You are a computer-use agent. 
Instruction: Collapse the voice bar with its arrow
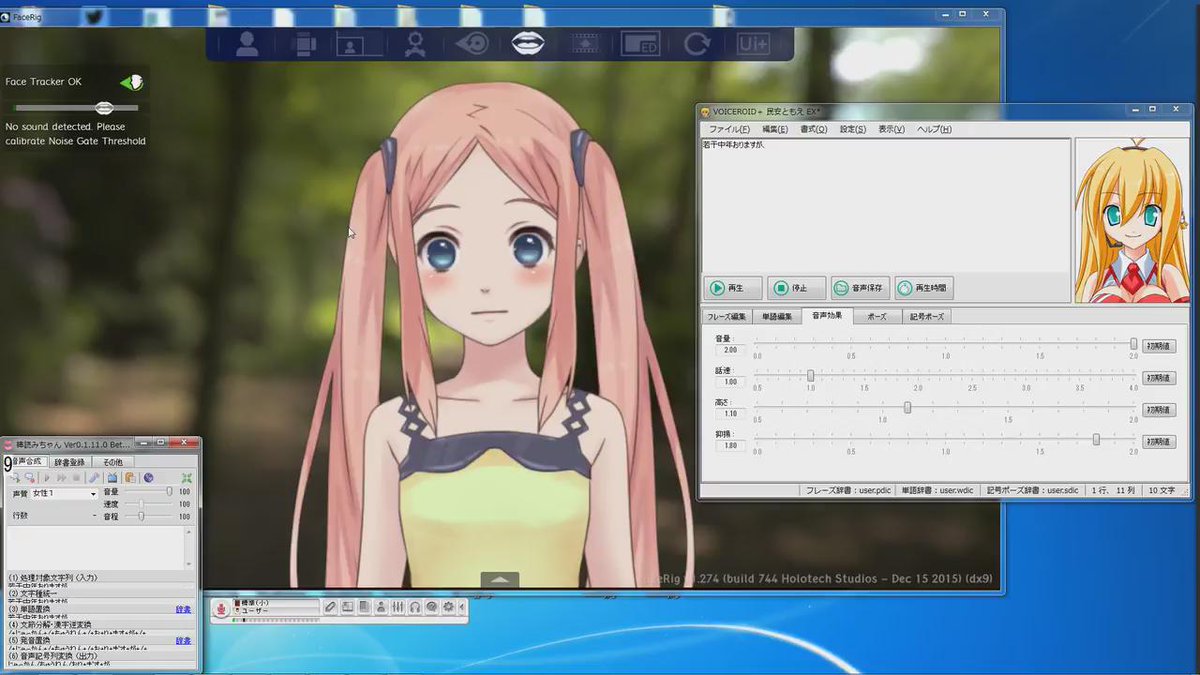pyautogui.click(x=462, y=607)
